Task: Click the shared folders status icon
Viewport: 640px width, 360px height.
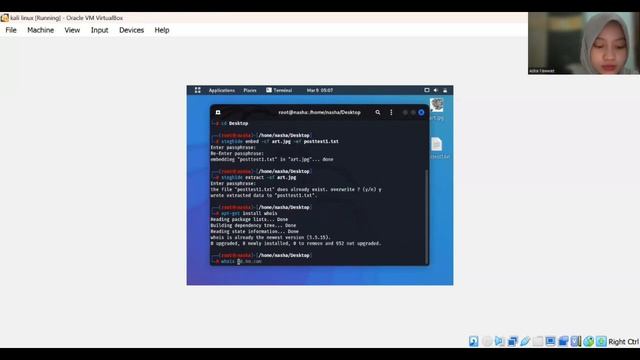Action: coord(538,341)
